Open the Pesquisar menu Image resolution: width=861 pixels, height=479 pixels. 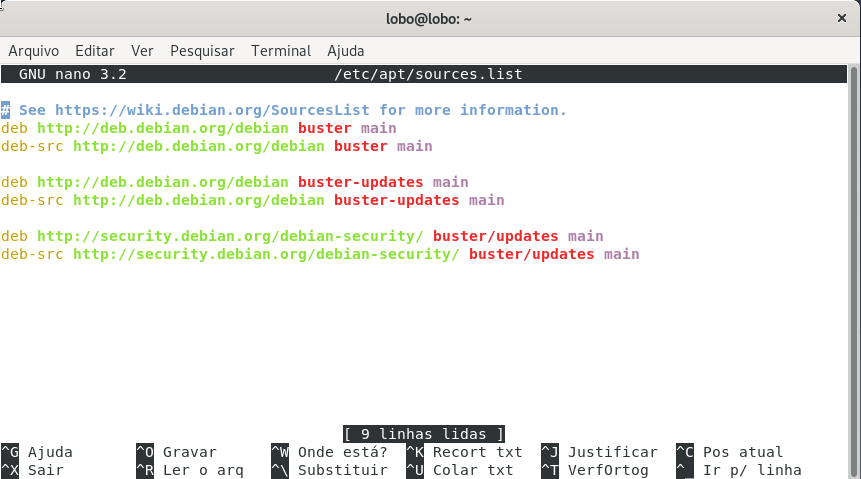[202, 51]
